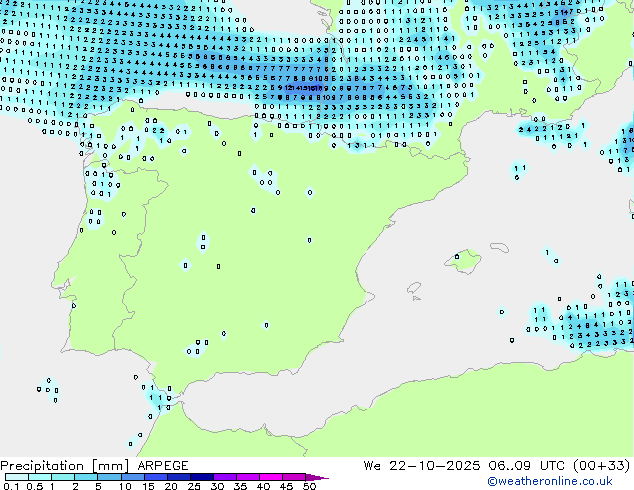The height and width of the screenshot is (490, 634).
Task: Click the date text '22-10-2025'
Action: pos(434,466)
